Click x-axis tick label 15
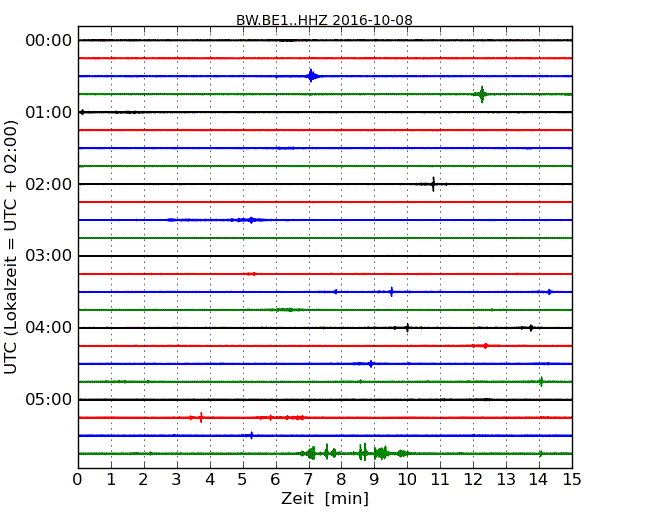This screenshot has width=650, height=520. point(572,479)
